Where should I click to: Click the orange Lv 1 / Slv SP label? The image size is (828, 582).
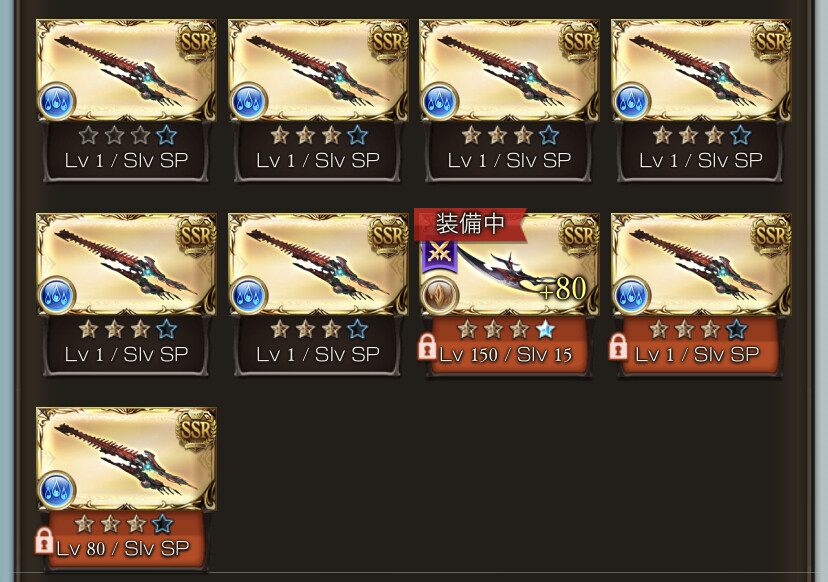(697, 355)
